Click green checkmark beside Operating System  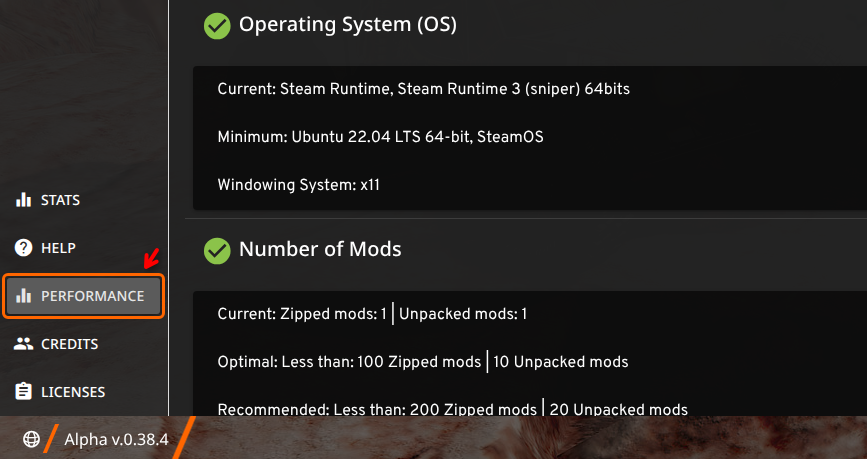coord(217,25)
